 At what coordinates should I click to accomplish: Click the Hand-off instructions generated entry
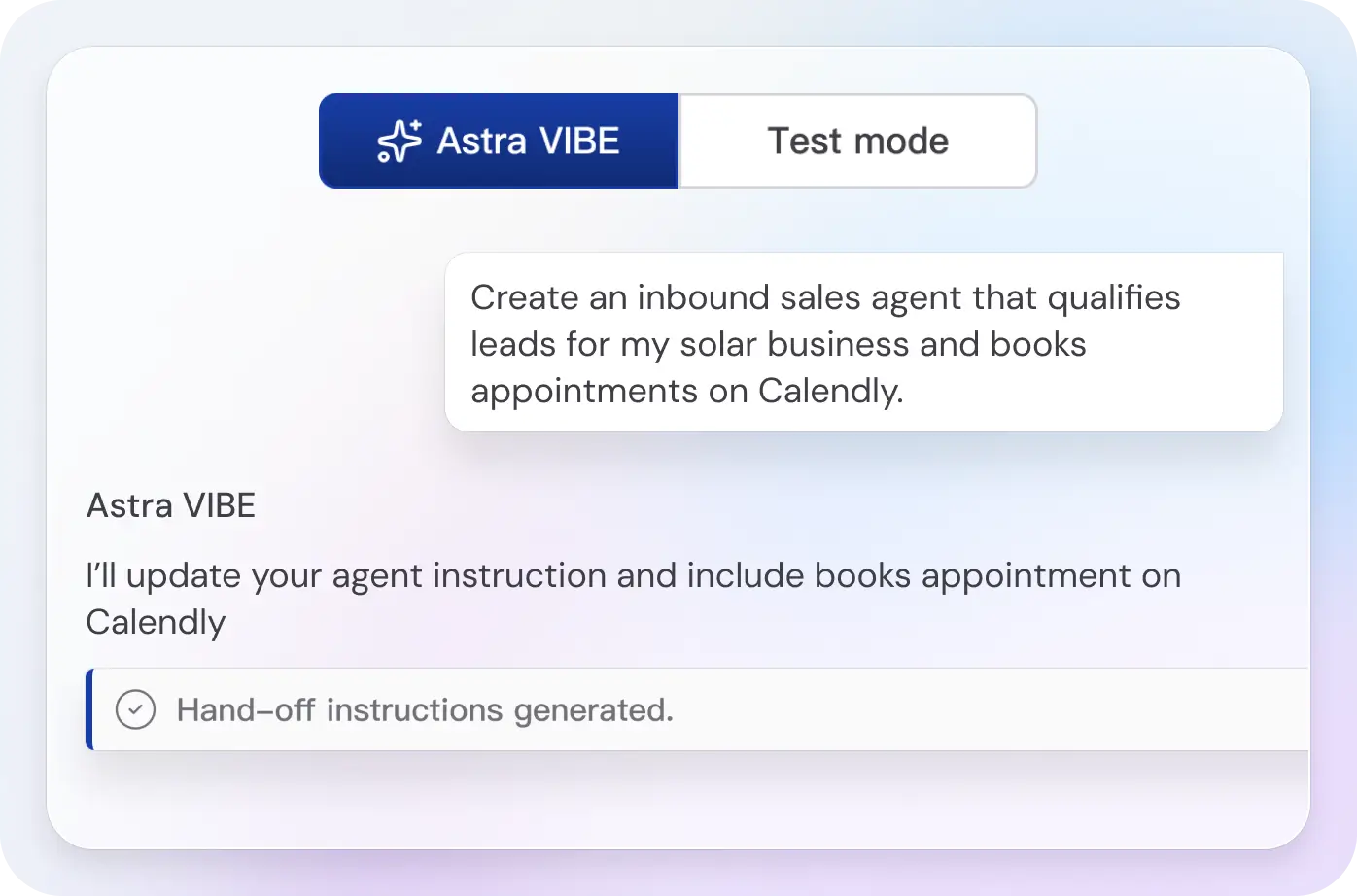pyautogui.click(x=424, y=710)
